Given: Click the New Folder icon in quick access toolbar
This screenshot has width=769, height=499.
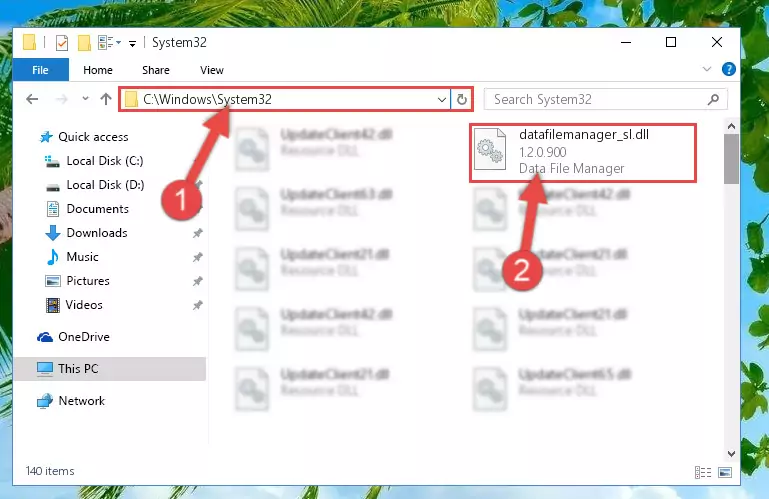Looking at the screenshot, I should [84, 43].
